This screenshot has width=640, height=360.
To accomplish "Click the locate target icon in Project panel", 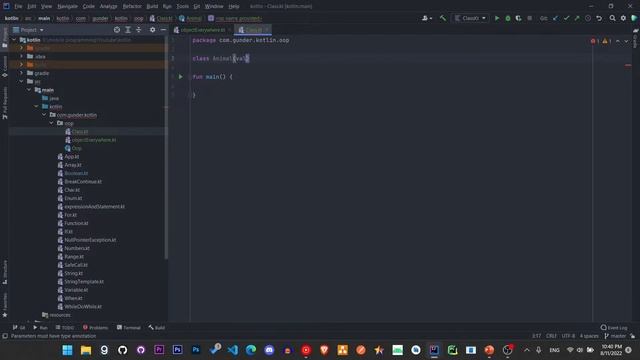I will (117, 30).
